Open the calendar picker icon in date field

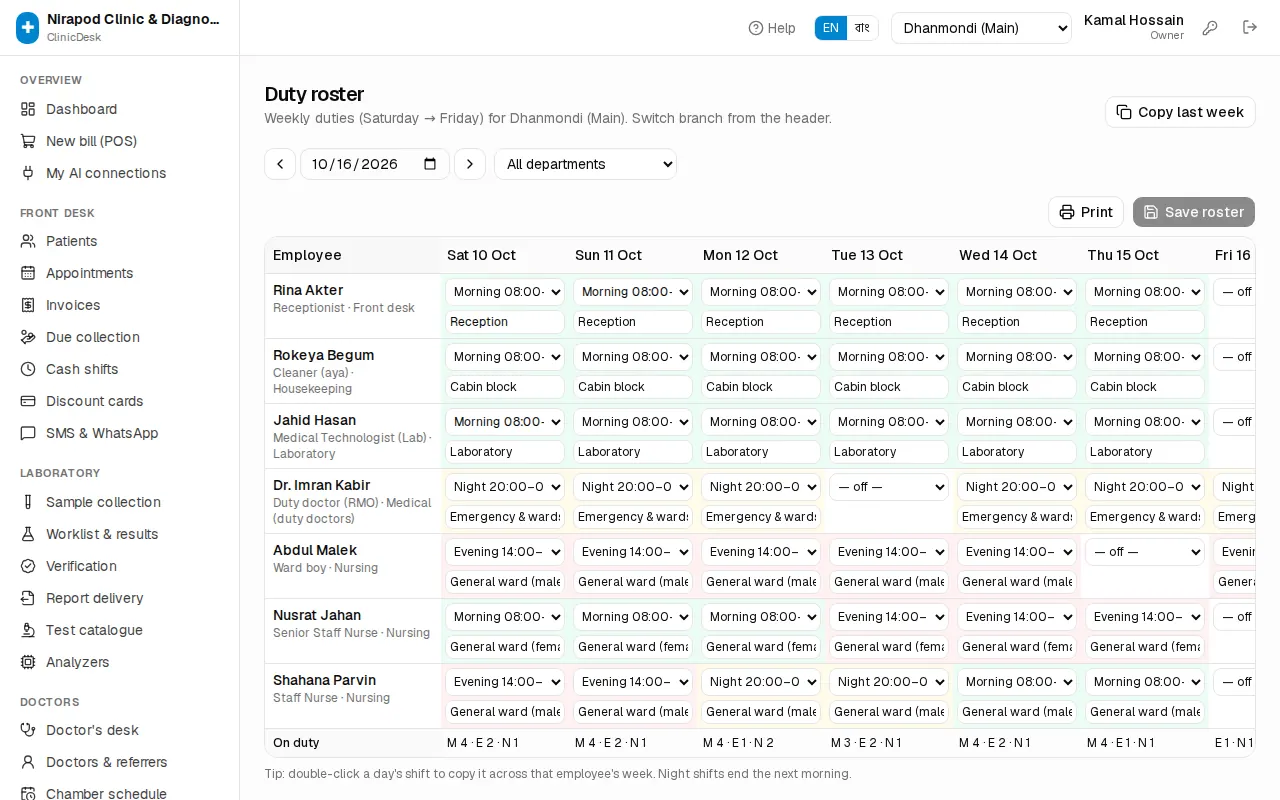430,164
